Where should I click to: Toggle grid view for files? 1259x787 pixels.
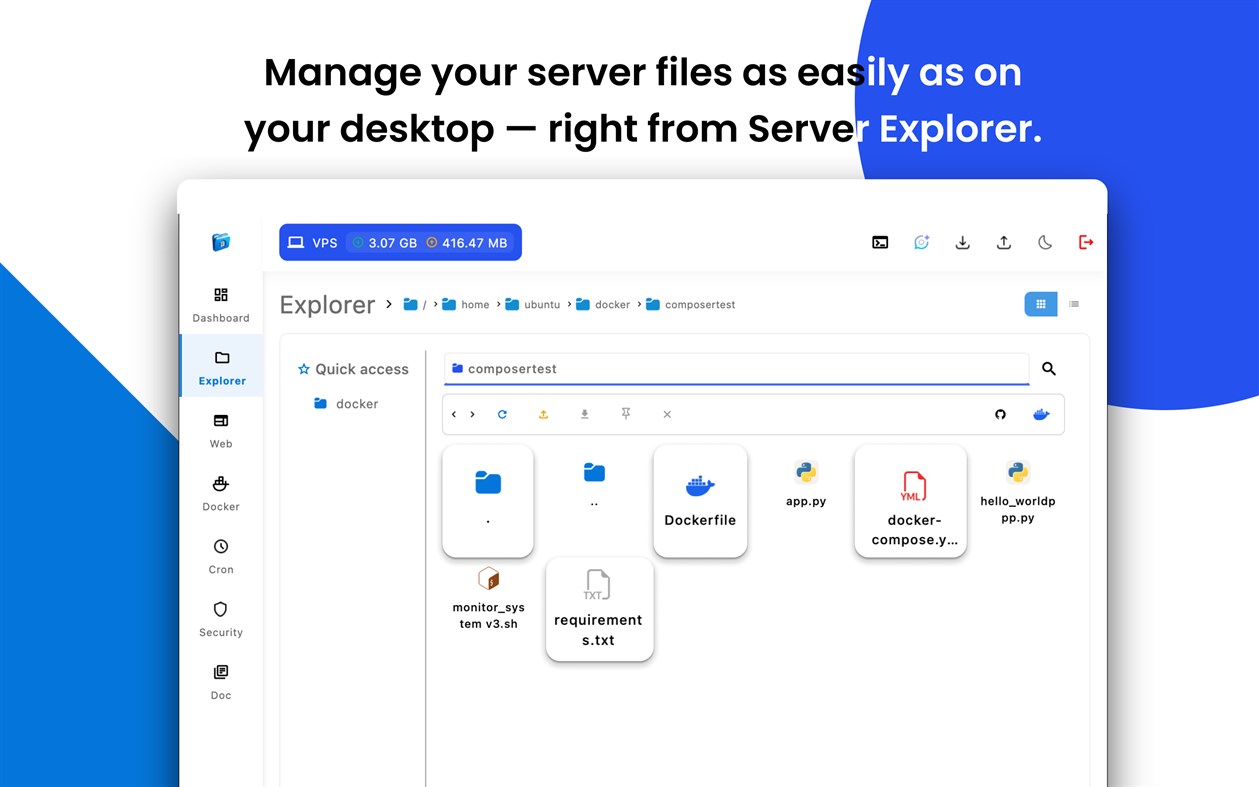click(1040, 304)
